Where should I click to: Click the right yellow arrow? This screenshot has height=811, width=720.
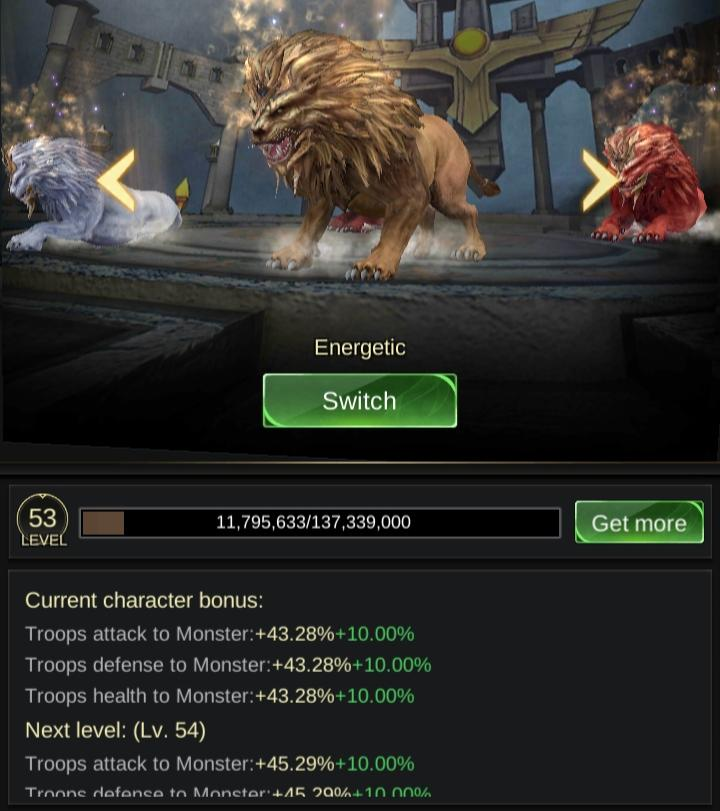click(x=600, y=181)
